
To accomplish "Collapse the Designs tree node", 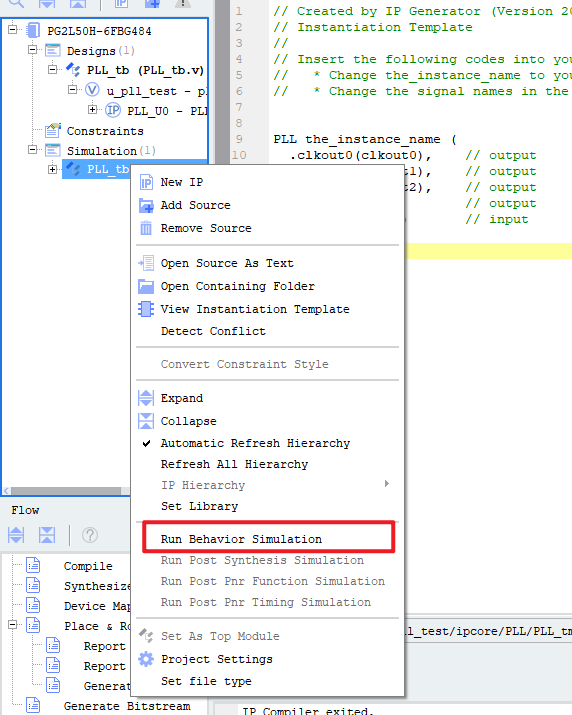I will click(x=33, y=50).
